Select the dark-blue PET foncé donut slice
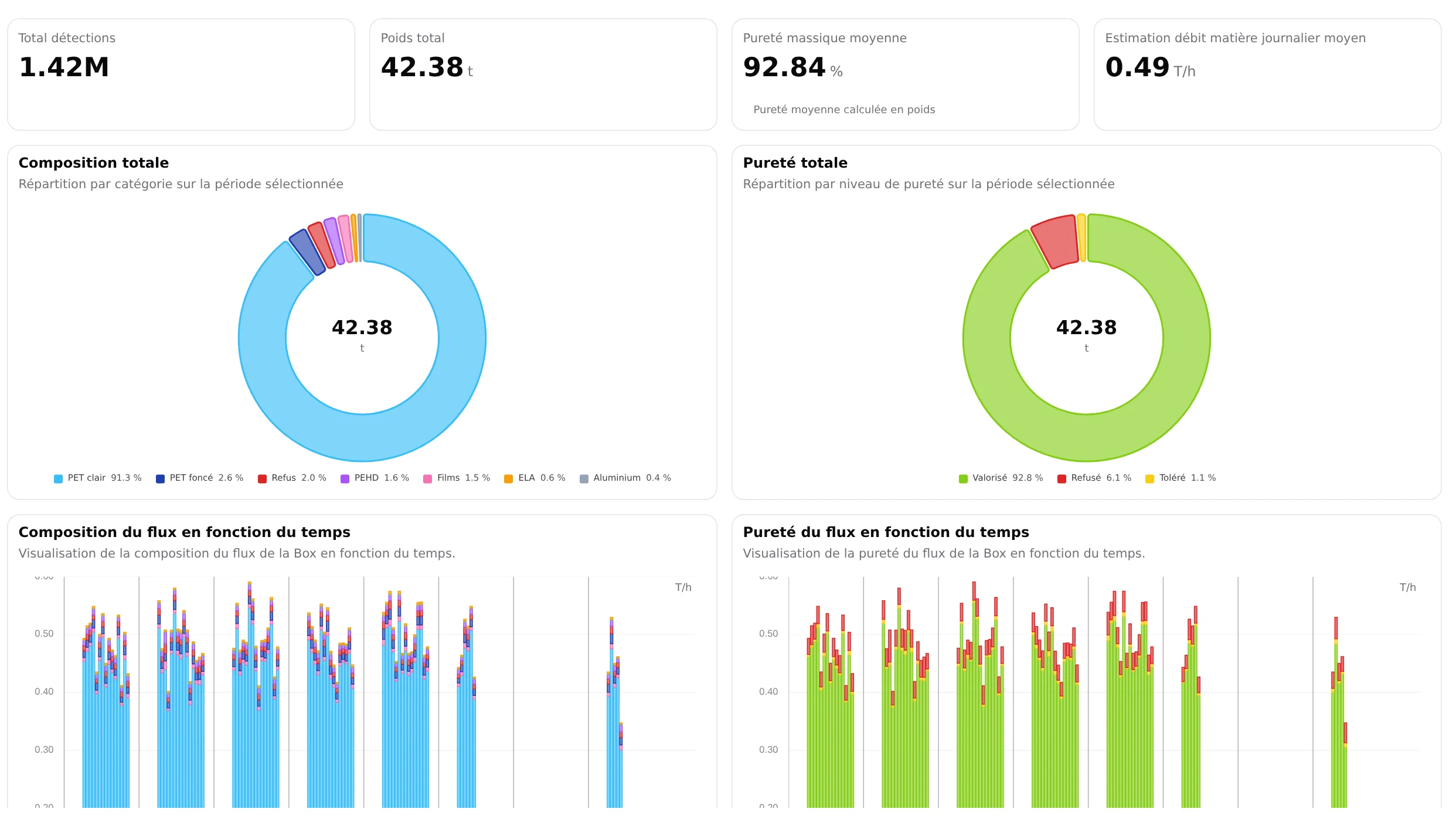The width and height of the screenshot is (1456, 819). (307, 252)
